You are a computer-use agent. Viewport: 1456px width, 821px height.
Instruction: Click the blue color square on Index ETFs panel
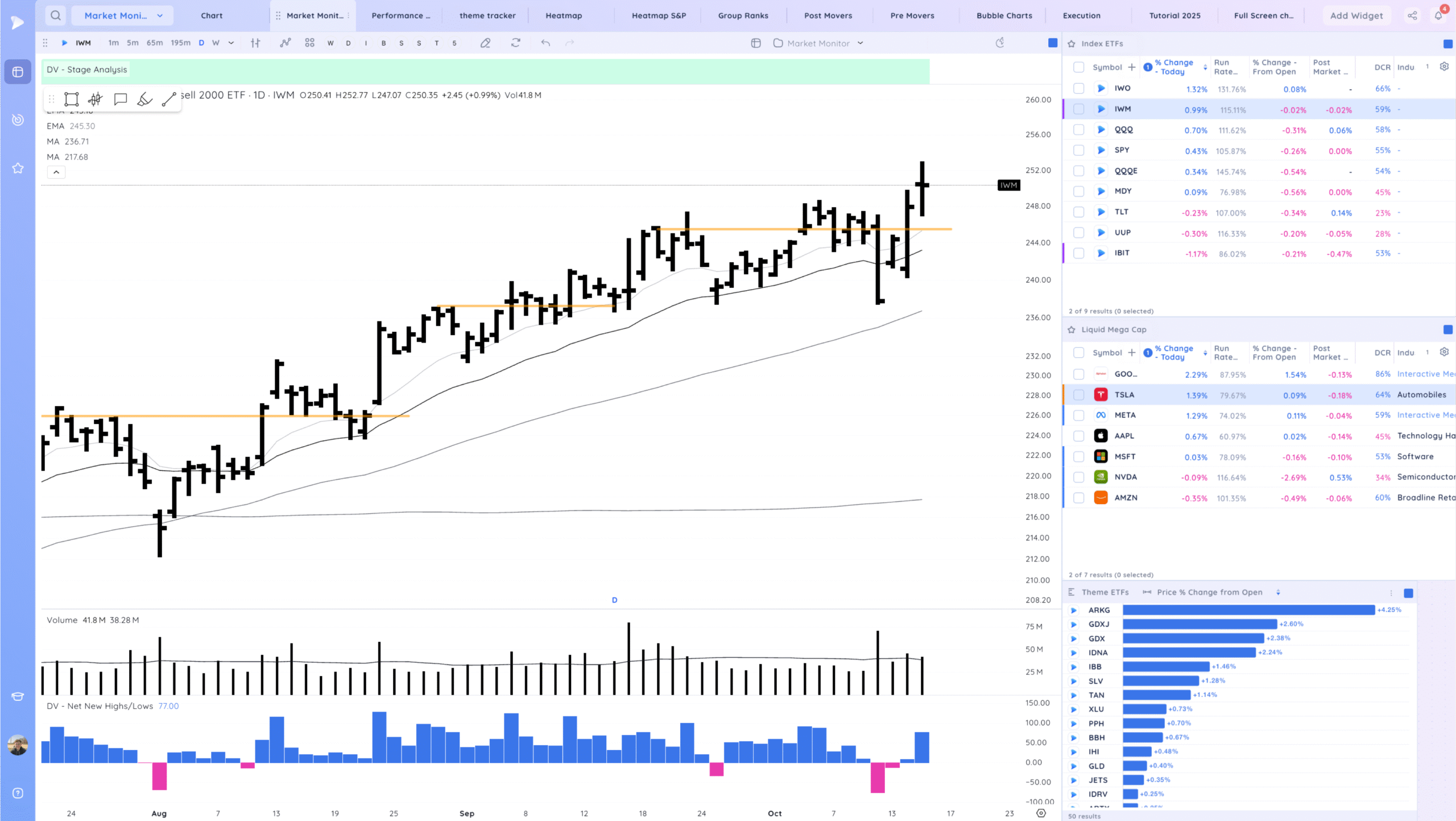pos(1447,44)
